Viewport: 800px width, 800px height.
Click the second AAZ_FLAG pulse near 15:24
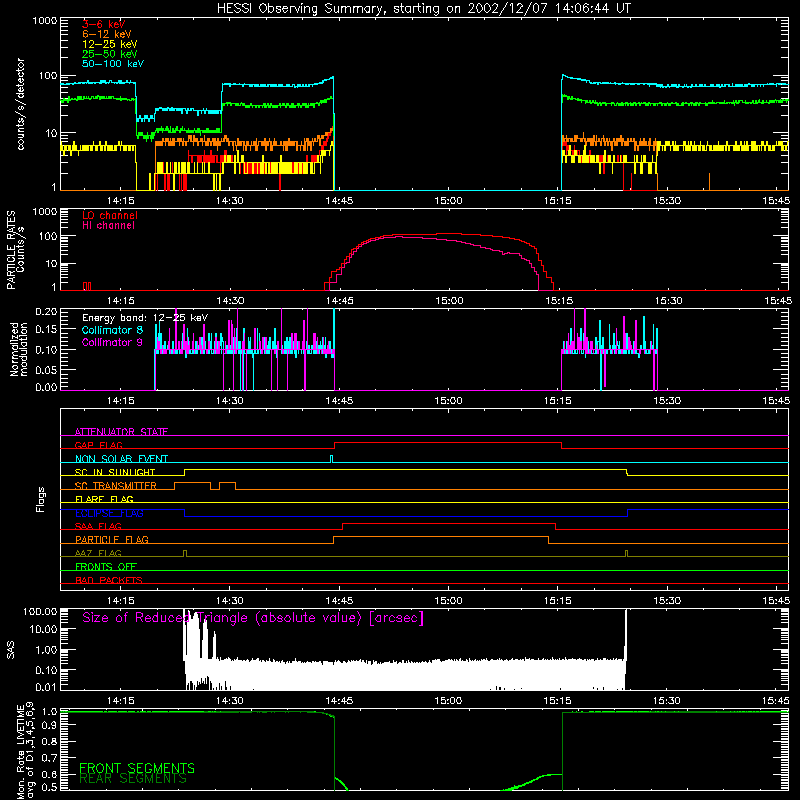point(626,554)
